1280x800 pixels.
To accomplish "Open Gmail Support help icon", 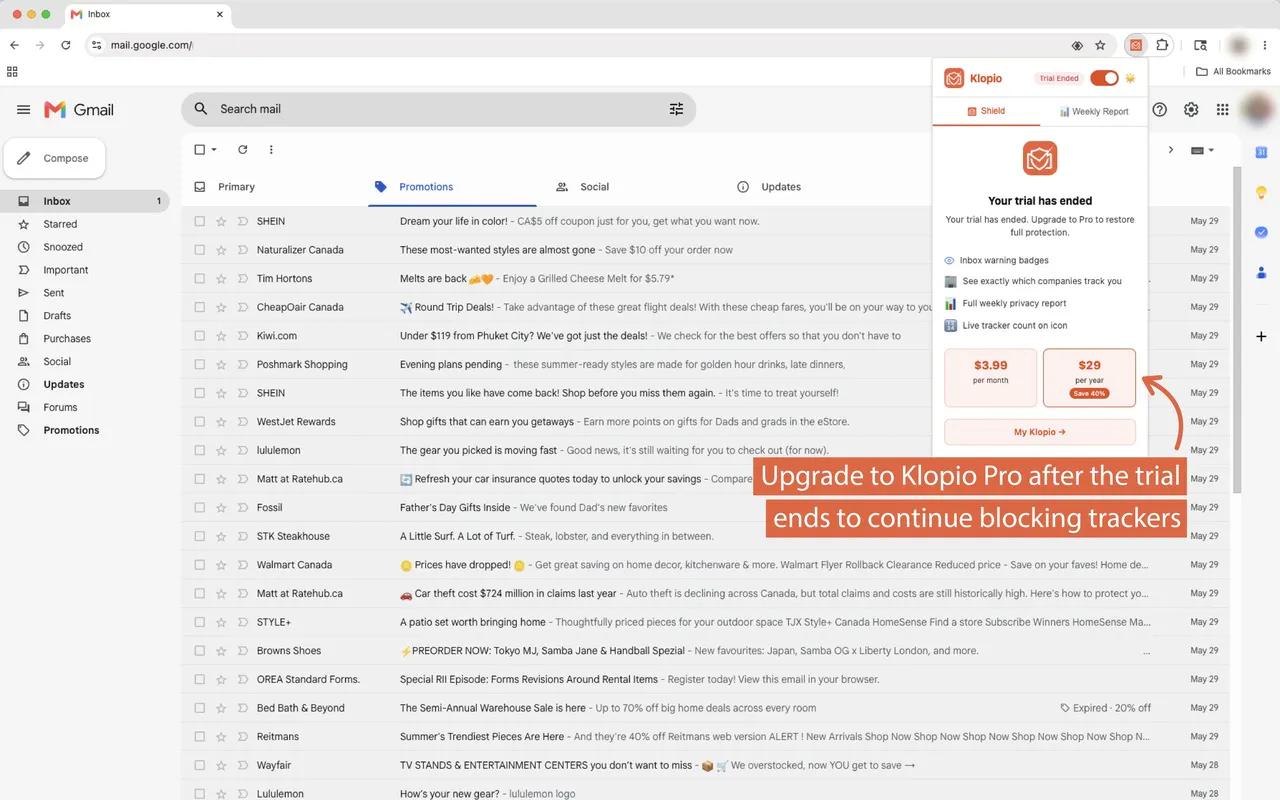I will click(1160, 110).
